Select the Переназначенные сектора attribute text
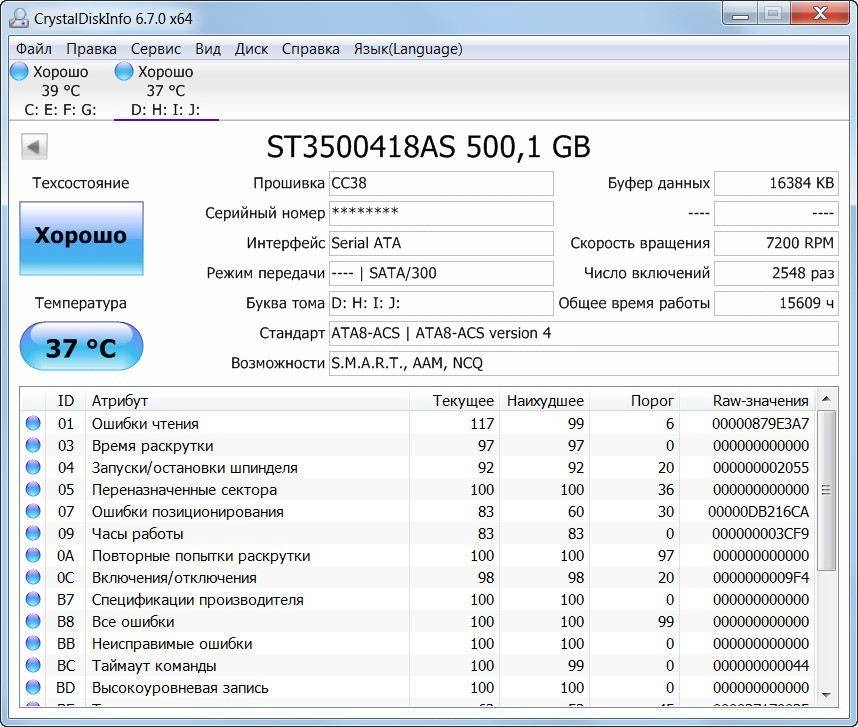The image size is (858, 727). click(184, 490)
